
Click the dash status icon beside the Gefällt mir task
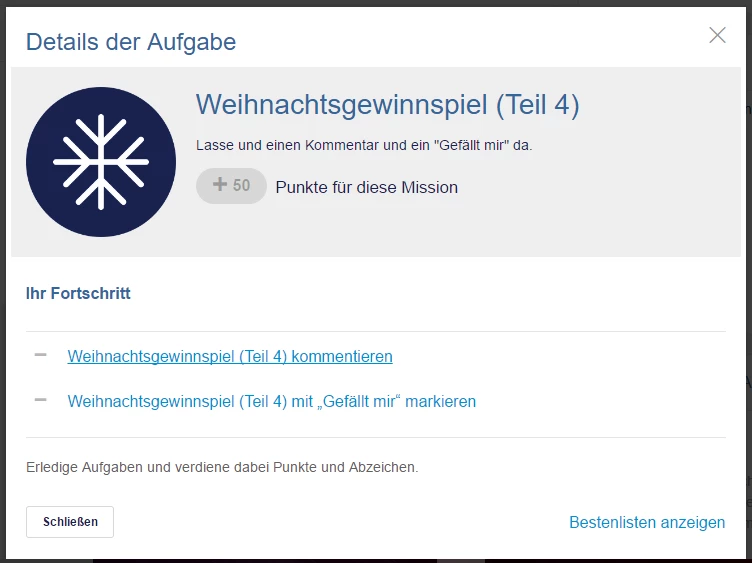coord(41,399)
